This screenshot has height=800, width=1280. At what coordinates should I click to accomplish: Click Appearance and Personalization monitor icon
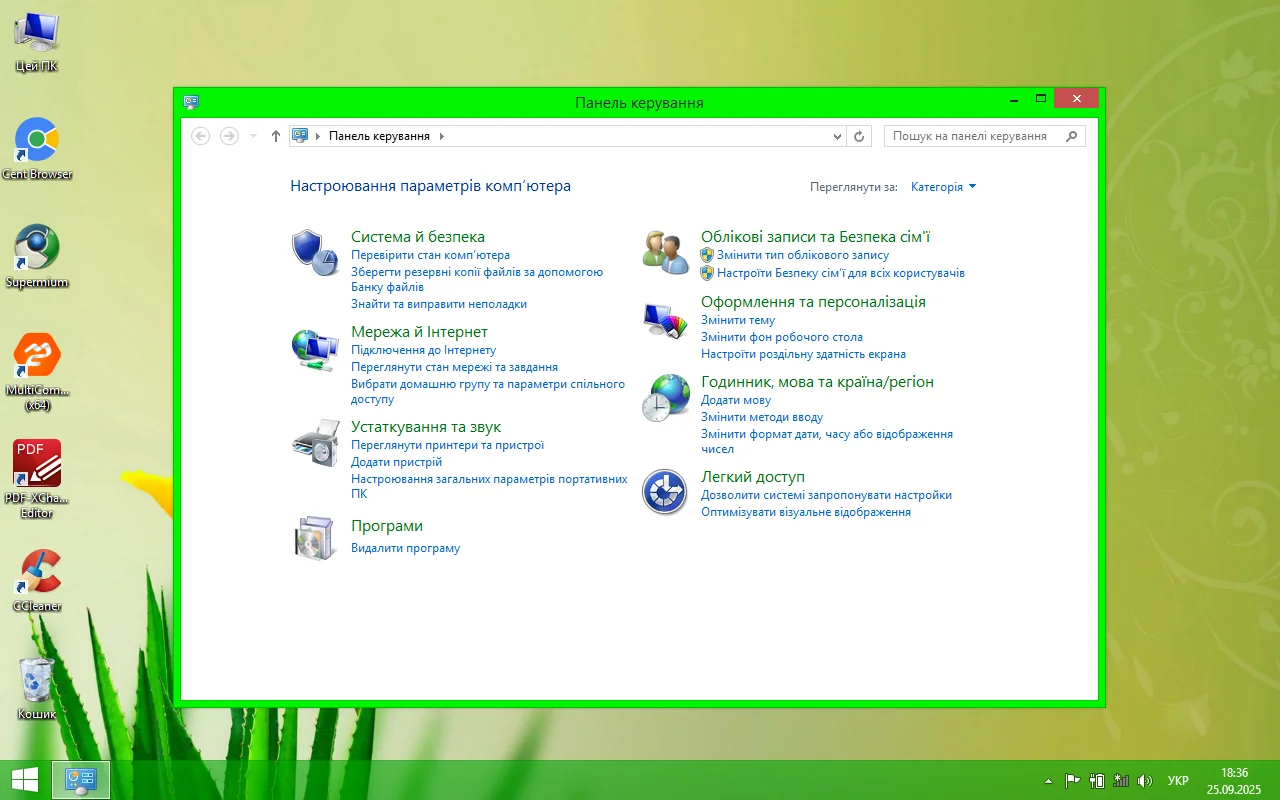[666, 319]
